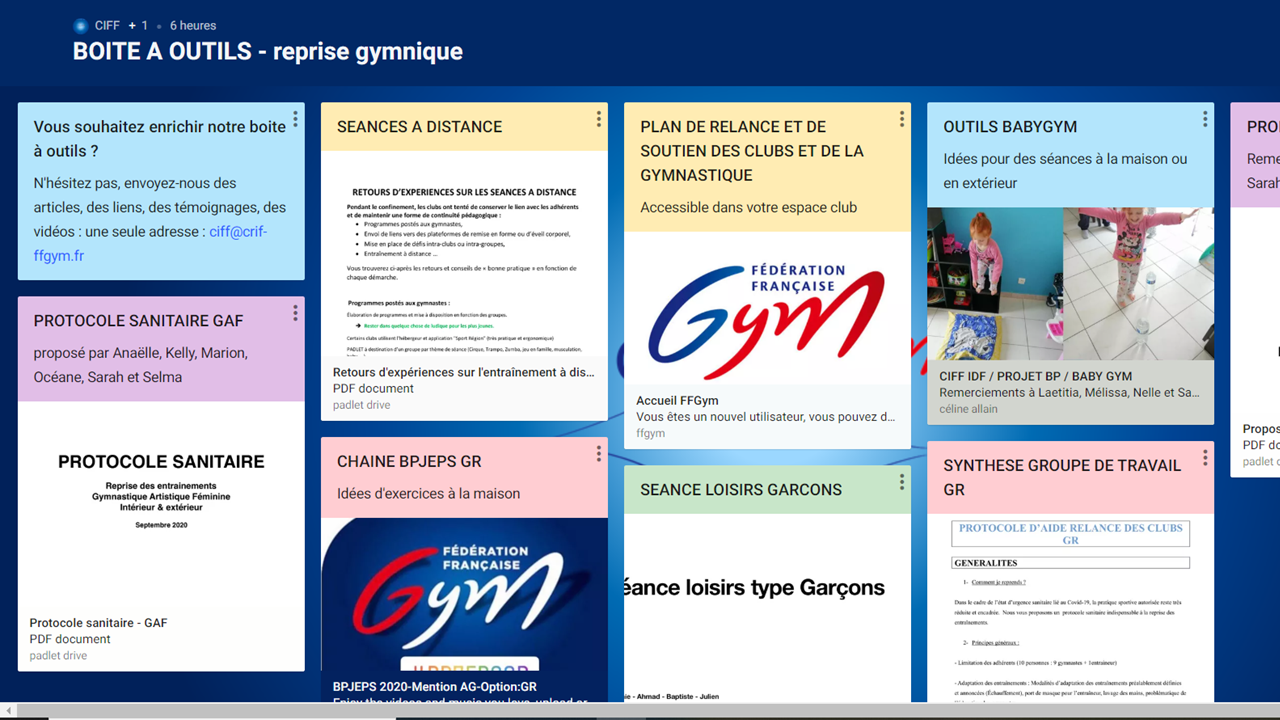Open three-dot menu on SYNTHESE GROUPE DE TRAVAIL card
Screen dimensions: 1280x720
pyautogui.click(x=1205, y=458)
